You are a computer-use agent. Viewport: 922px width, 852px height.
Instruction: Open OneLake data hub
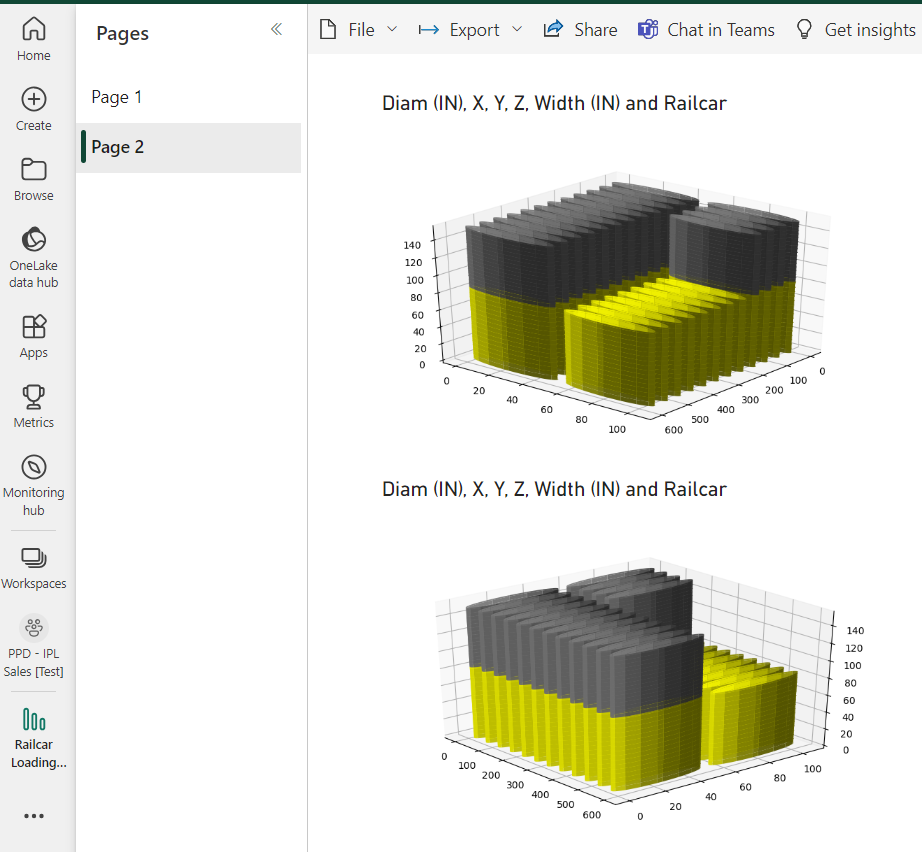(34, 257)
